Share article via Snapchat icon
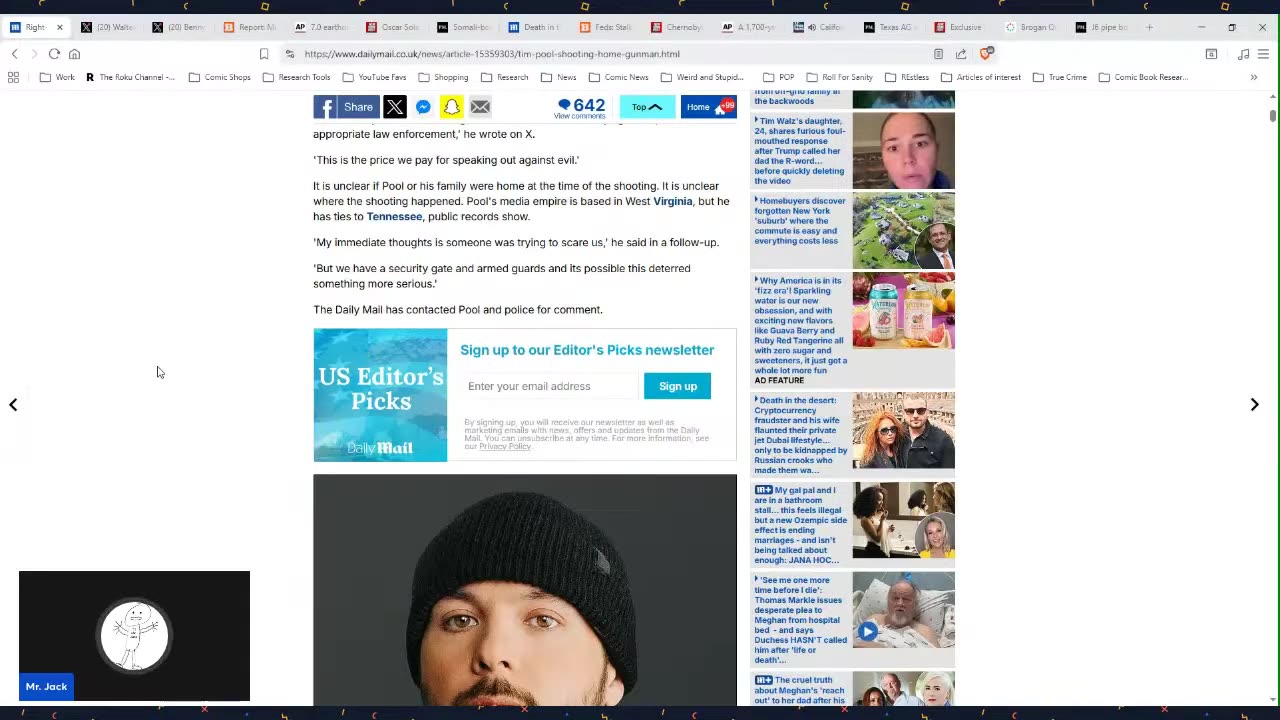This screenshot has height=720, width=1280. point(451,107)
